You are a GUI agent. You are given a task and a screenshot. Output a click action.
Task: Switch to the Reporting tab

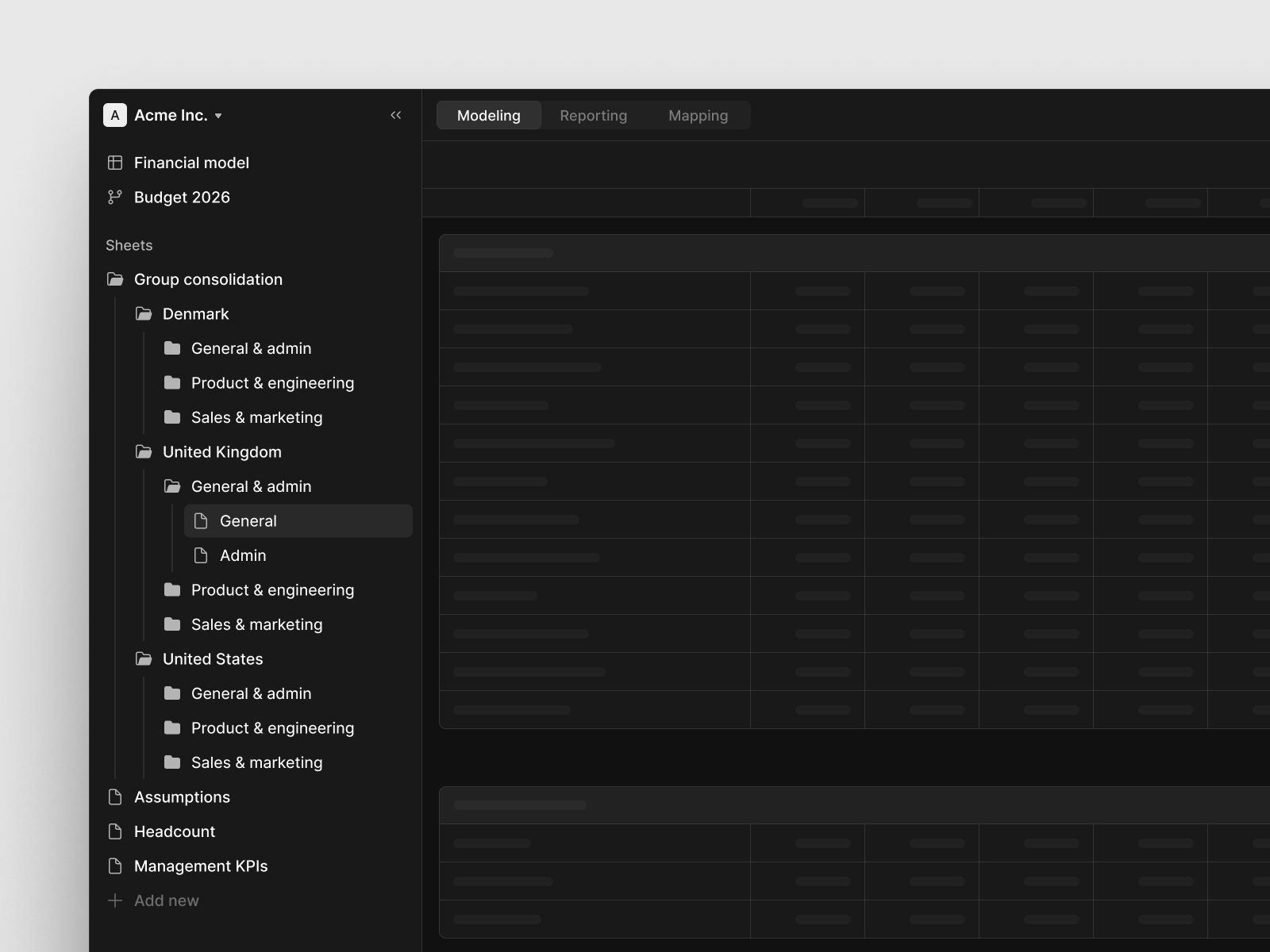593,116
